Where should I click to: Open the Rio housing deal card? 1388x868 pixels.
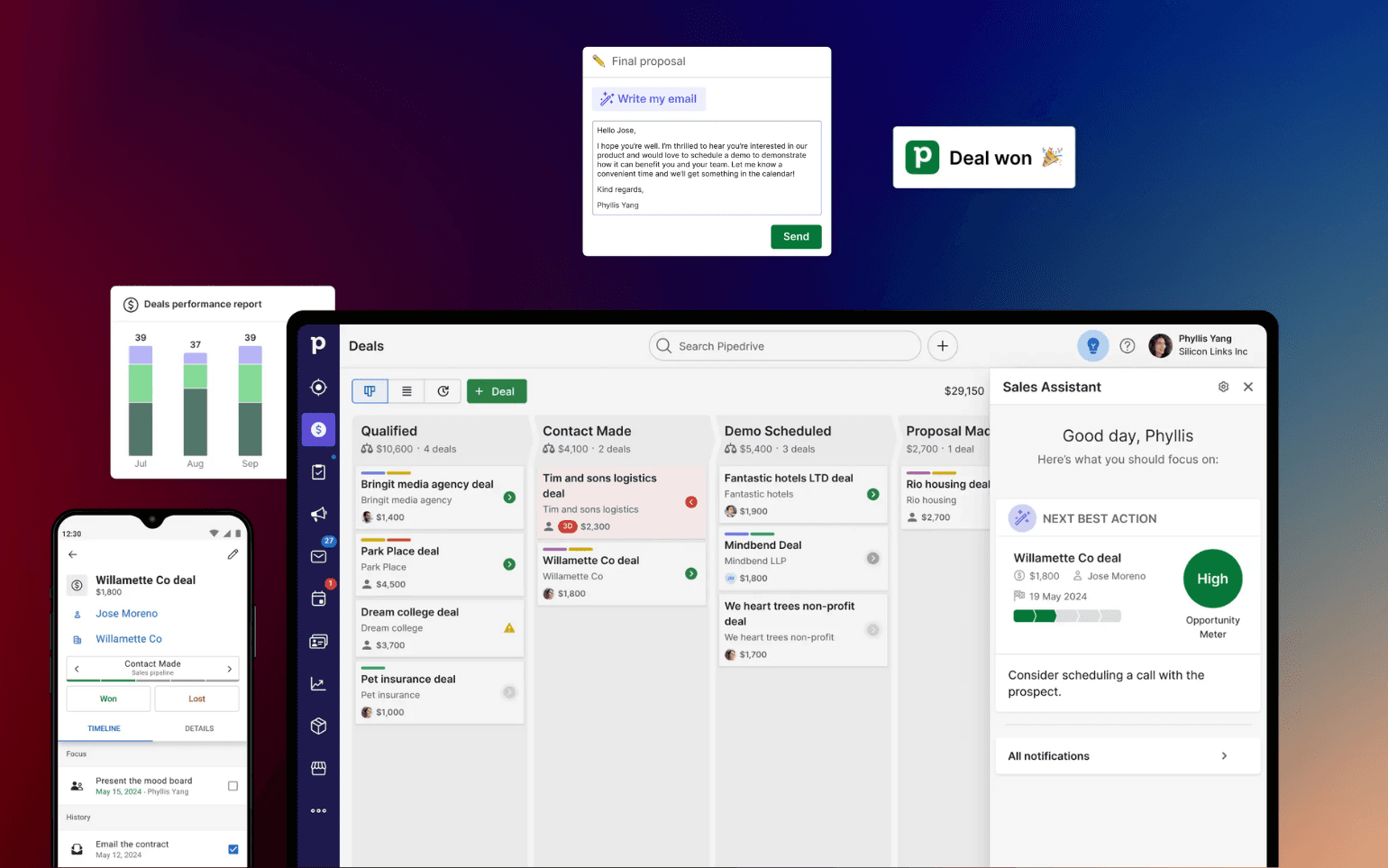click(x=947, y=497)
